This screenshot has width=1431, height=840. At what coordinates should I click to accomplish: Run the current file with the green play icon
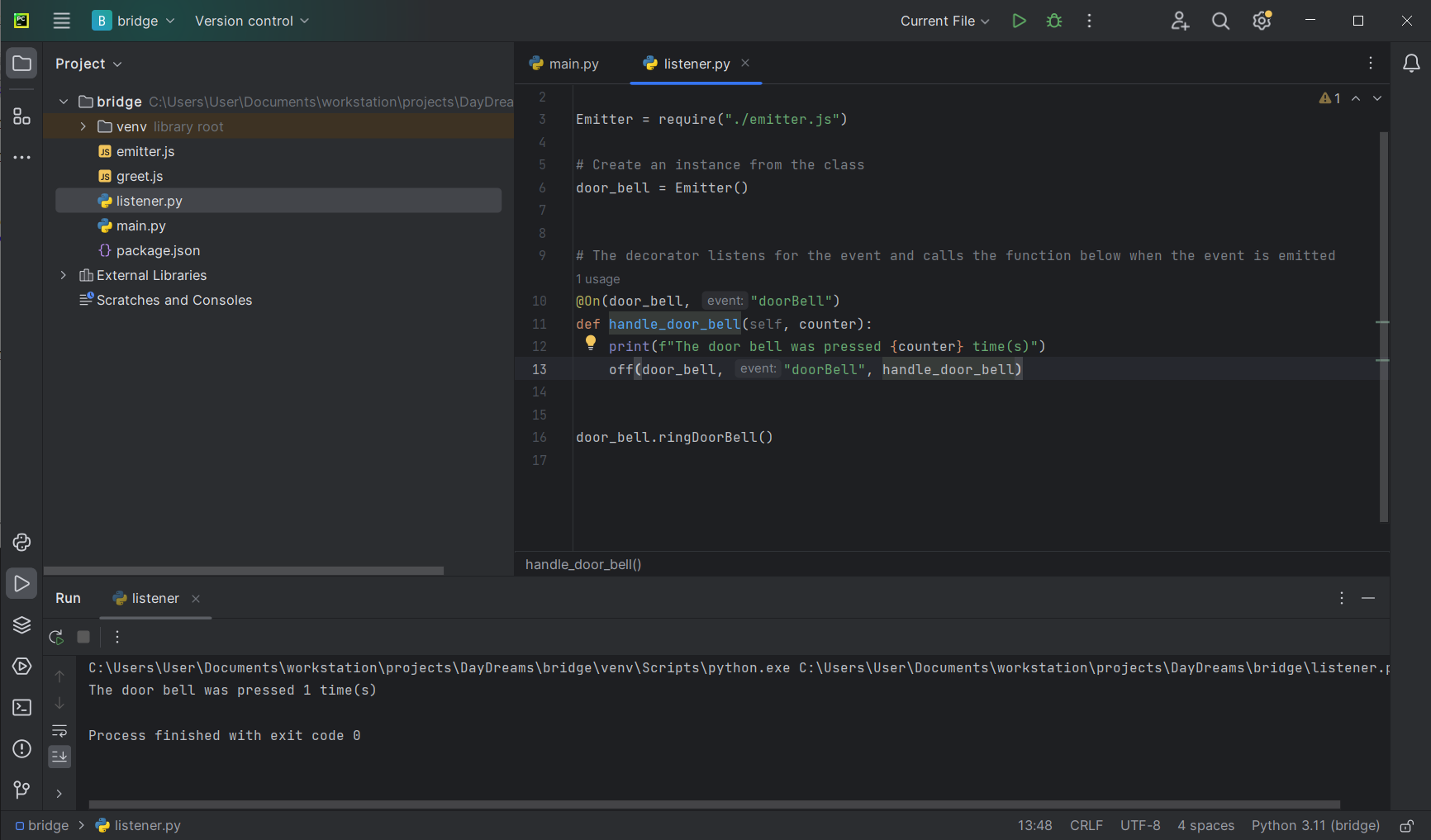pos(1019,21)
